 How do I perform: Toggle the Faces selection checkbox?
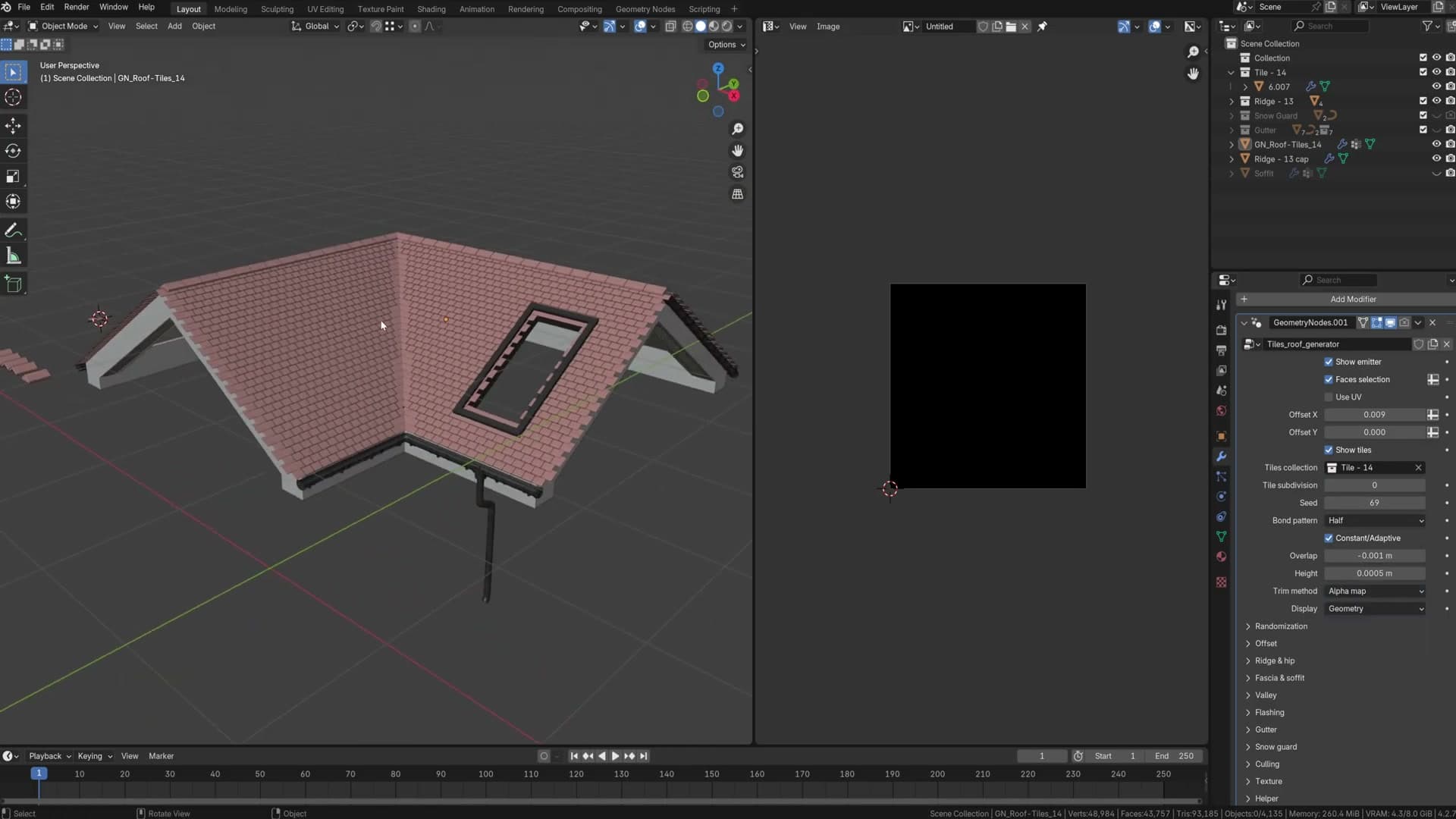(1329, 380)
